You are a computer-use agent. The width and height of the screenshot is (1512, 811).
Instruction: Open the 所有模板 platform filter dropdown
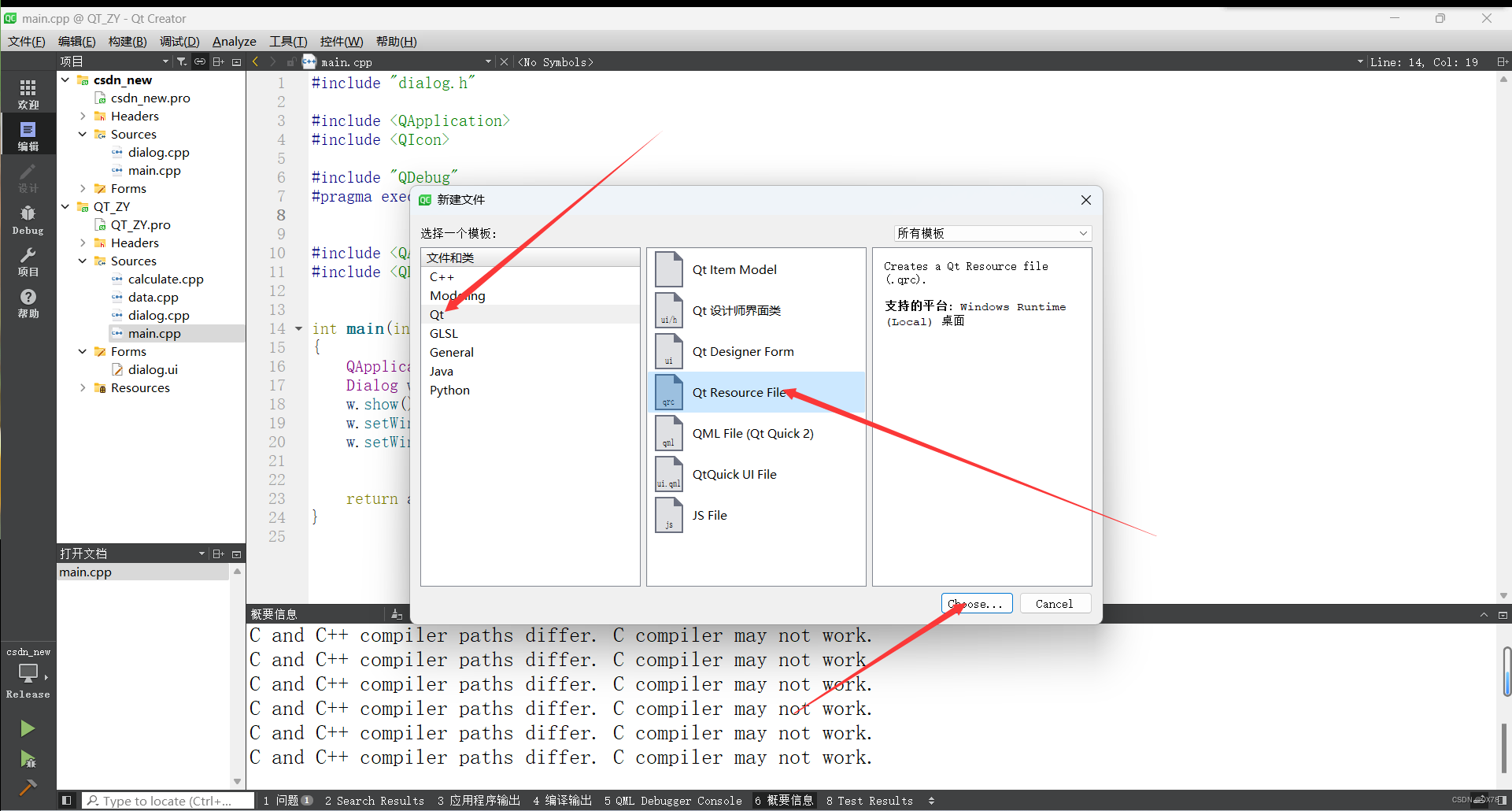(x=993, y=233)
